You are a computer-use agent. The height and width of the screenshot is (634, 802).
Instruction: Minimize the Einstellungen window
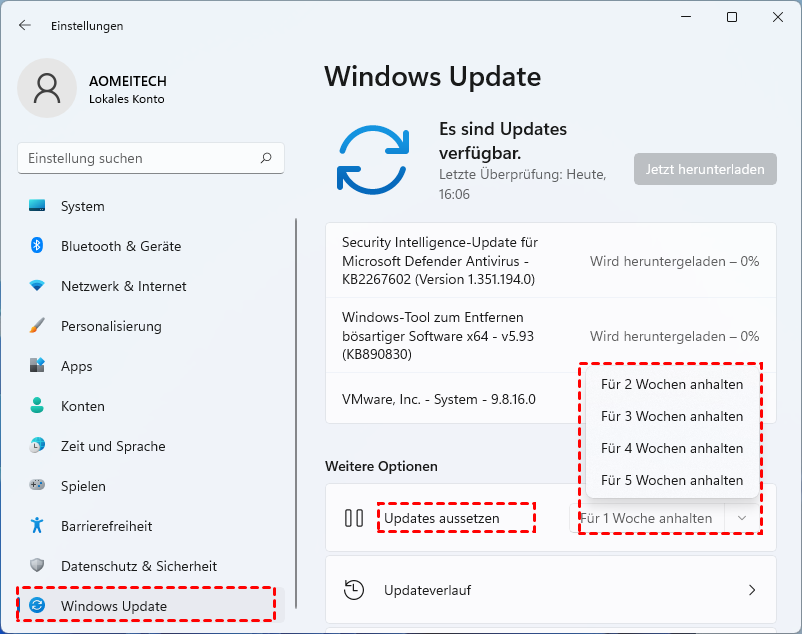pos(686,17)
